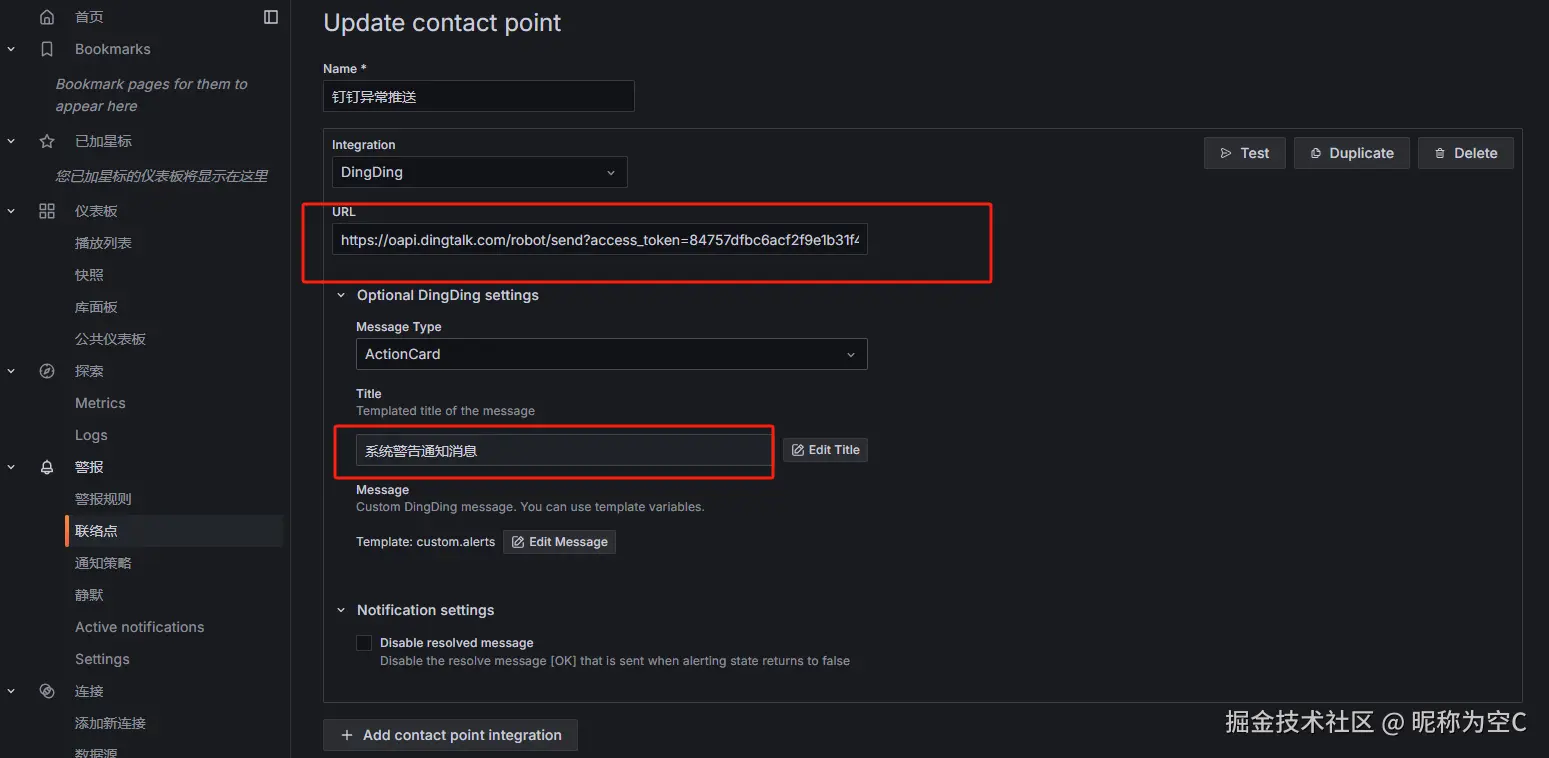Click Add contact point integration button
This screenshot has height=758, width=1549.
[x=450, y=735]
